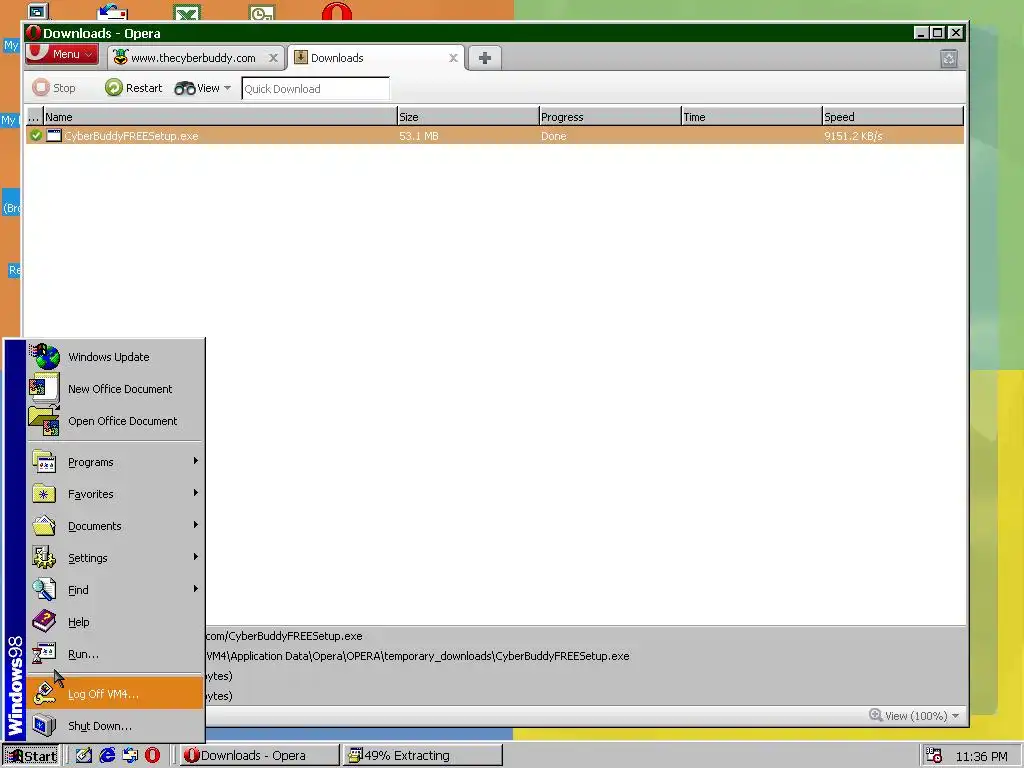This screenshot has height=768, width=1024.
Task: Click the 9151.2 KB/s speed cell
Action: coord(853,136)
